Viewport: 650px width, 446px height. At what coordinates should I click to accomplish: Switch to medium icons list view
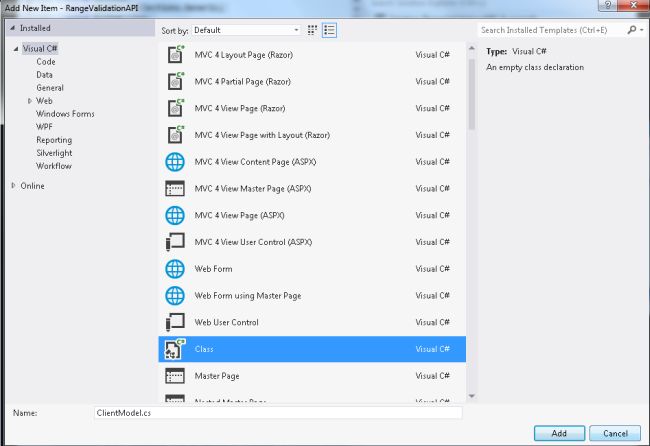click(x=329, y=30)
